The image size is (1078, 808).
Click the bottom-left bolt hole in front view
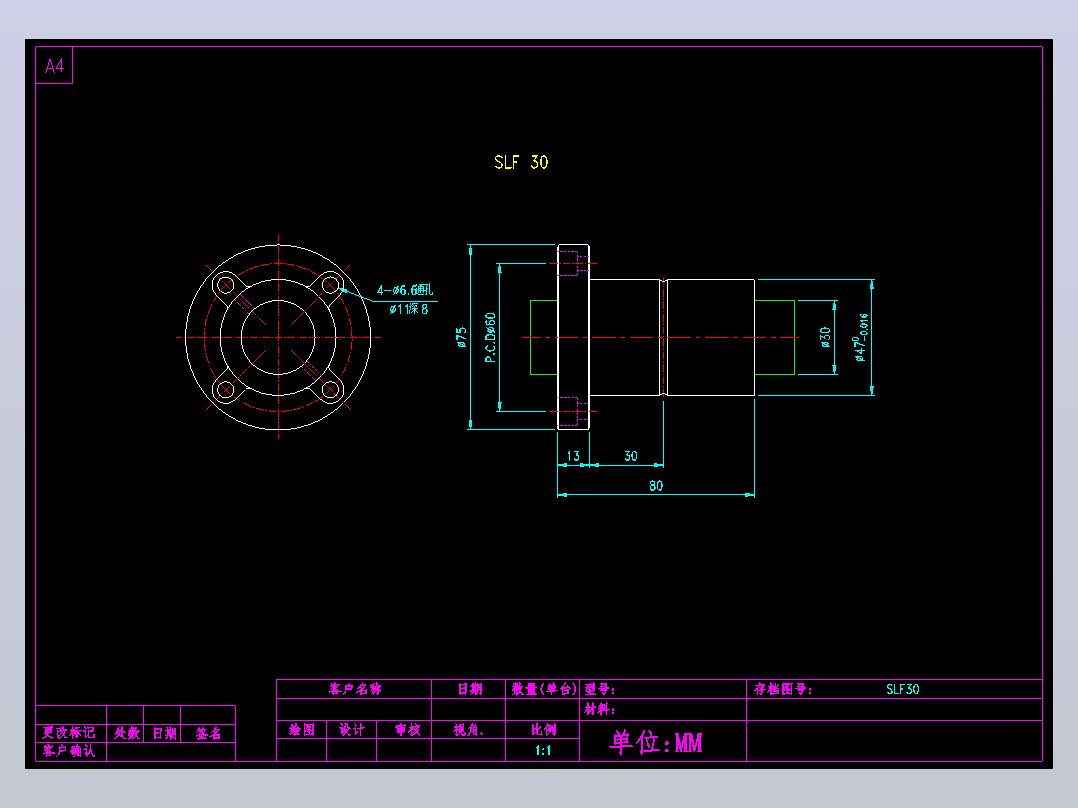[226, 390]
